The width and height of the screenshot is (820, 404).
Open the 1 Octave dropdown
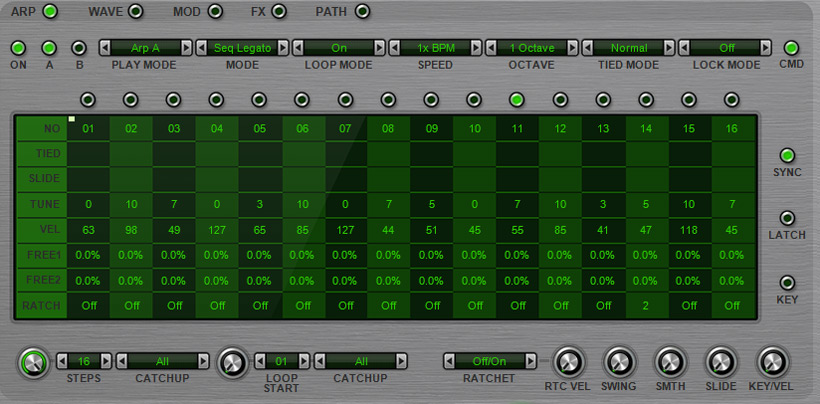pos(532,48)
